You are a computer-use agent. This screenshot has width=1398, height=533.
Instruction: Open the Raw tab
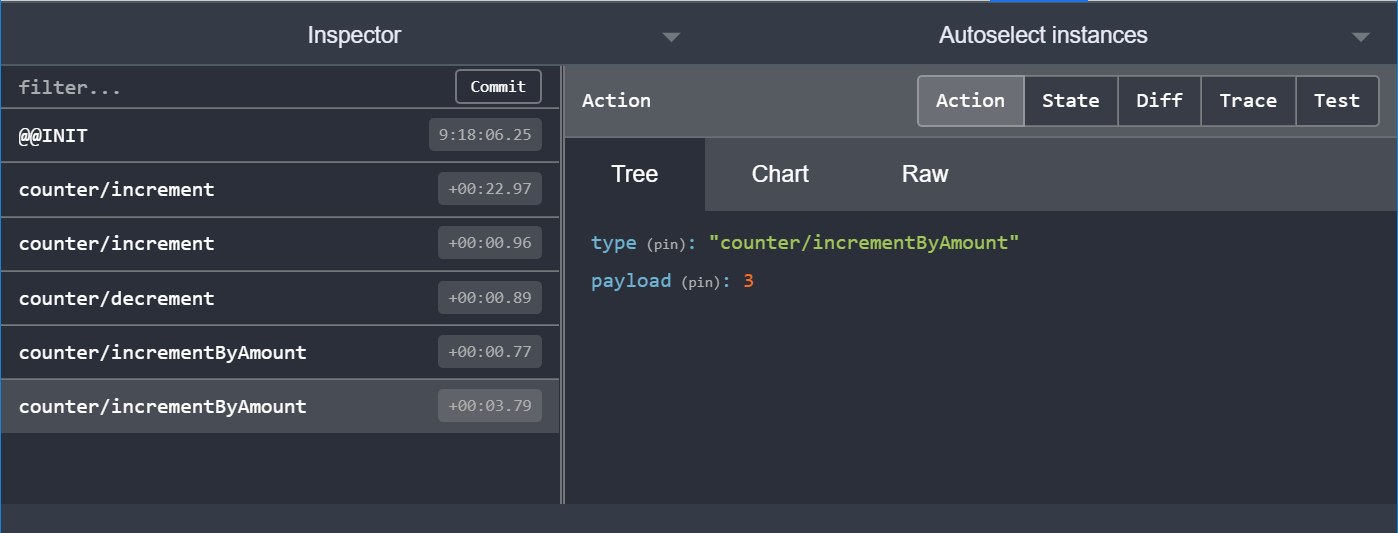925,174
